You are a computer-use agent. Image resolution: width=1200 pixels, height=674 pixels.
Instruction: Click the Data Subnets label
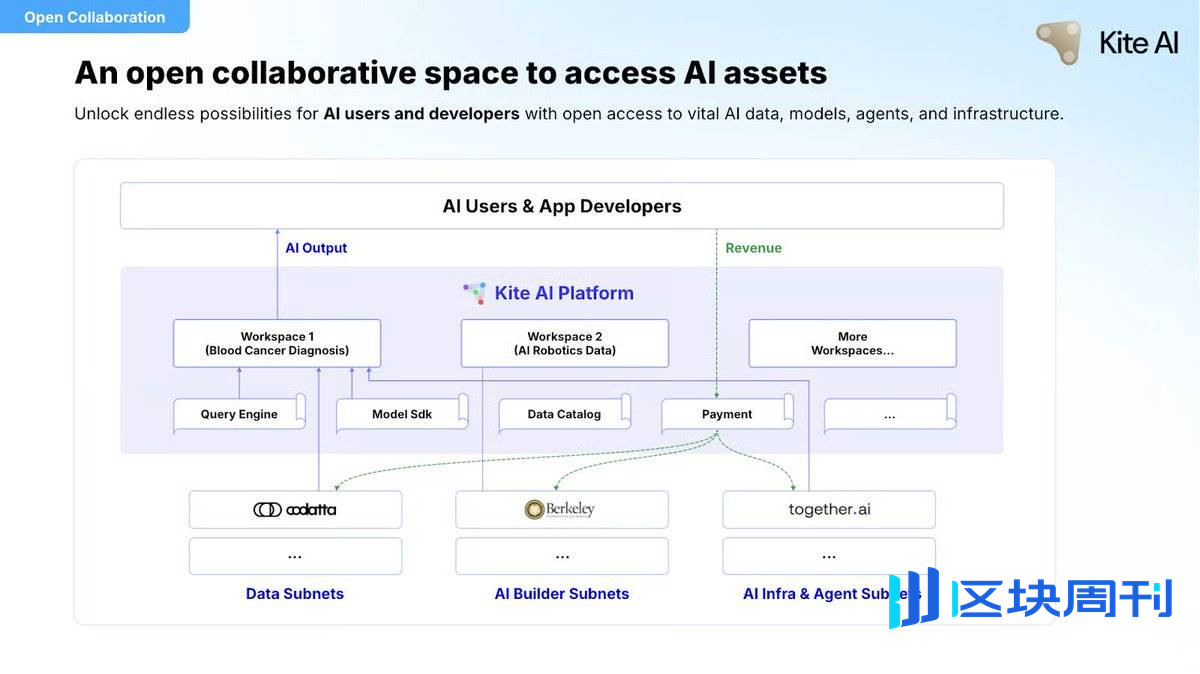point(295,593)
